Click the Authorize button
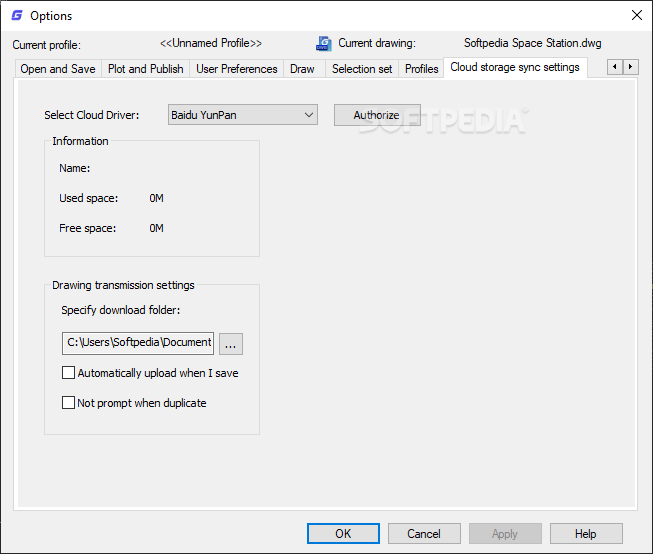This screenshot has height=554, width=653. 377,115
